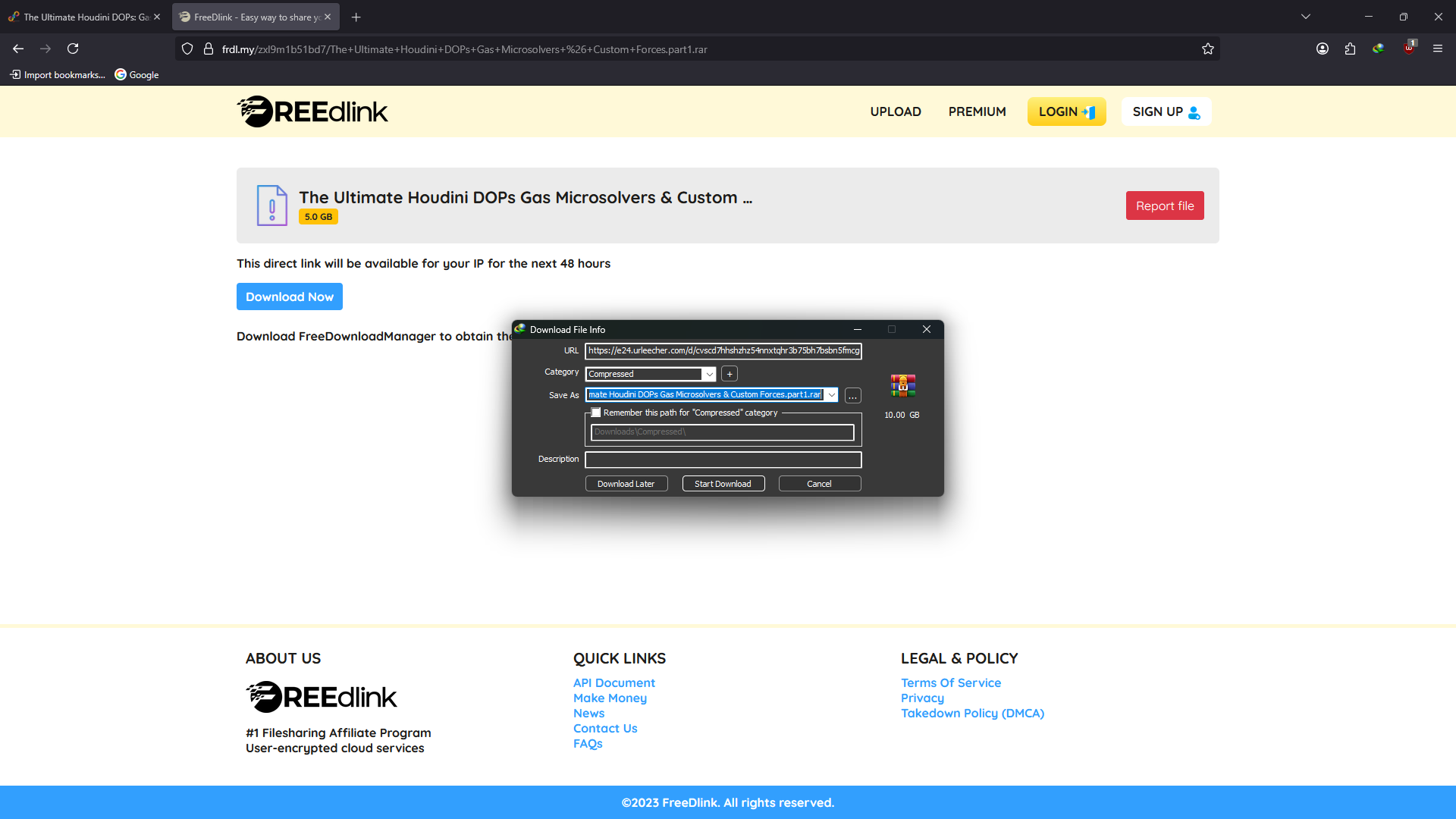Open the FAQs link
The height and width of the screenshot is (819, 1456).
click(x=588, y=743)
